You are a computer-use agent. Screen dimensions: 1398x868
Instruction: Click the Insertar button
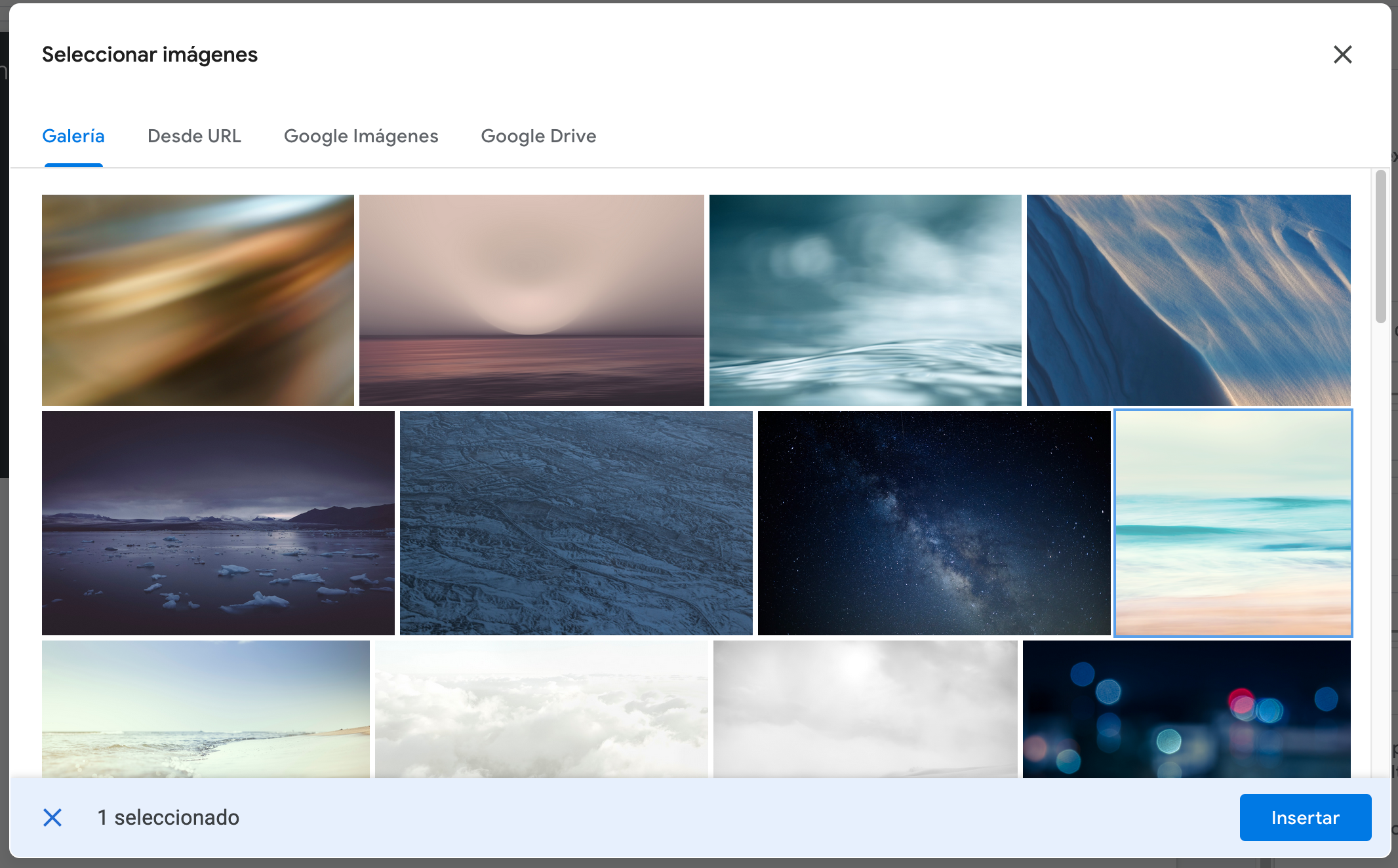[1304, 818]
